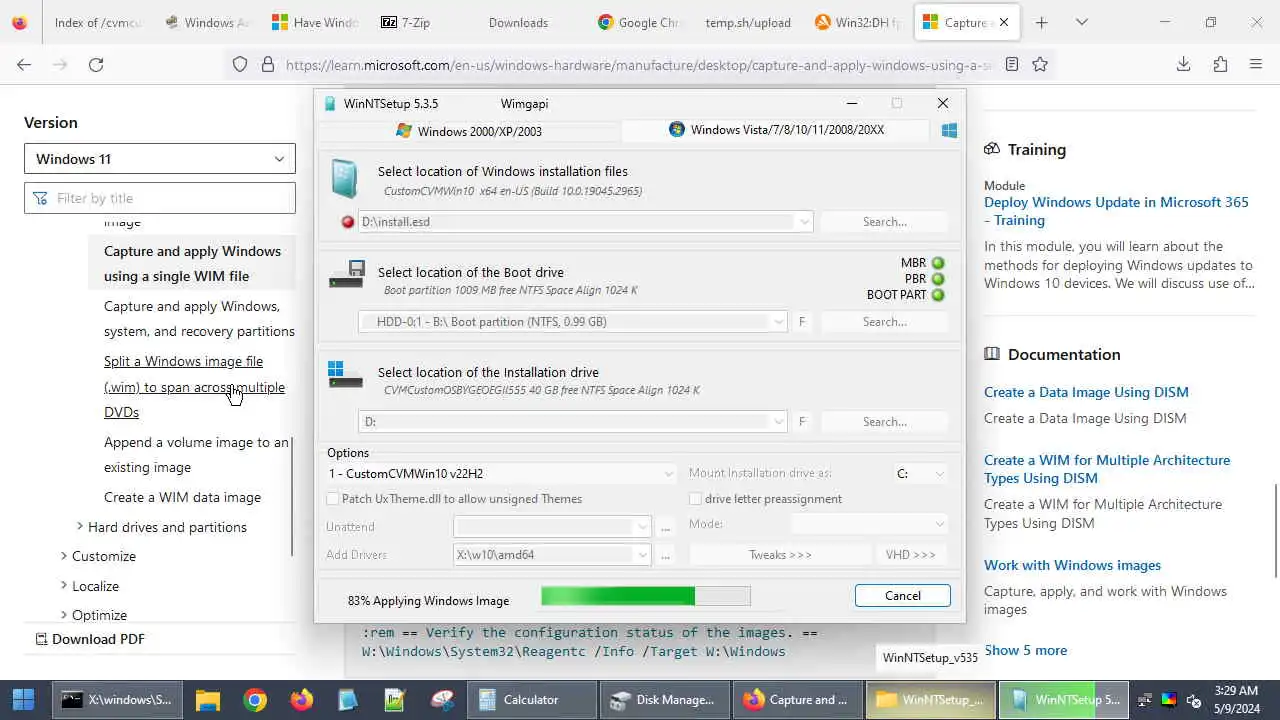Open the Firefox hamburger menu
The image size is (1280, 720).
click(1256, 64)
